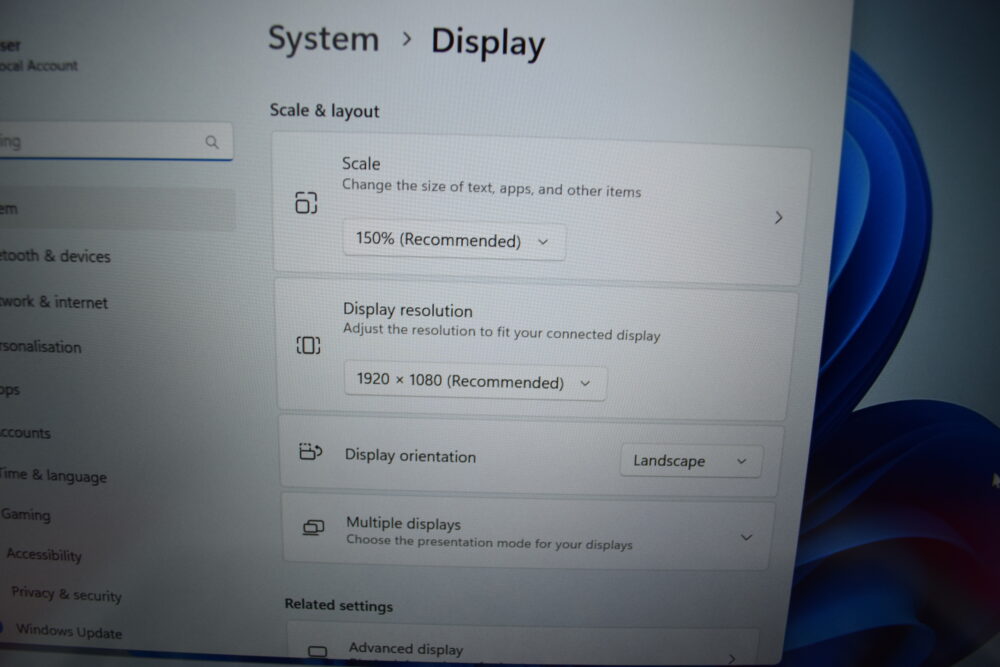Open Scale details with right chevron
This screenshot has width=1000, height=667.
tap(778, 217)
